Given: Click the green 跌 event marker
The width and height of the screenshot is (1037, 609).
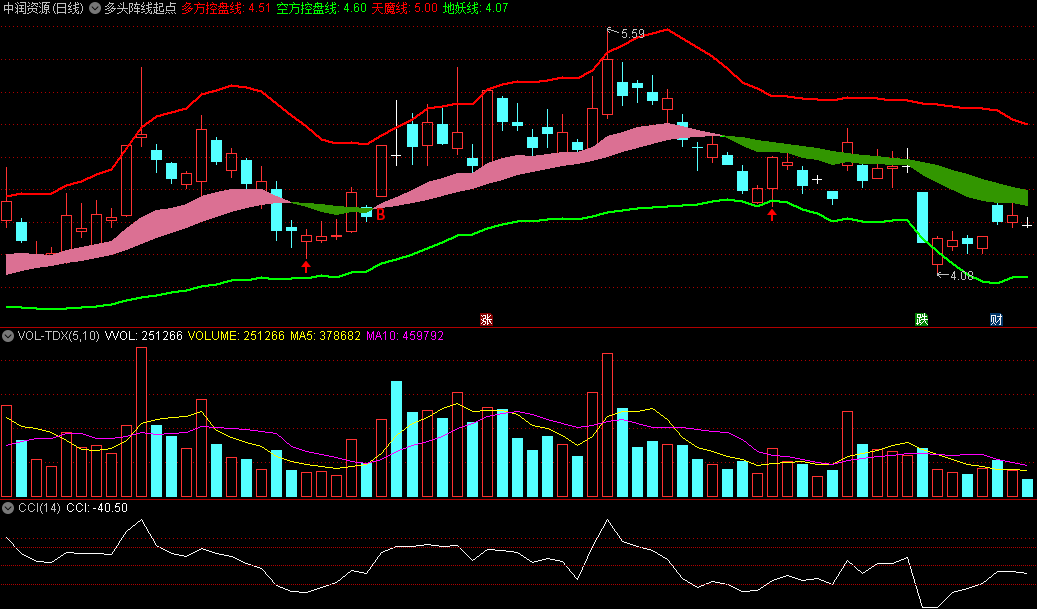Looking at the screenshot, I should pyautogui.click(x=921, y=320).
